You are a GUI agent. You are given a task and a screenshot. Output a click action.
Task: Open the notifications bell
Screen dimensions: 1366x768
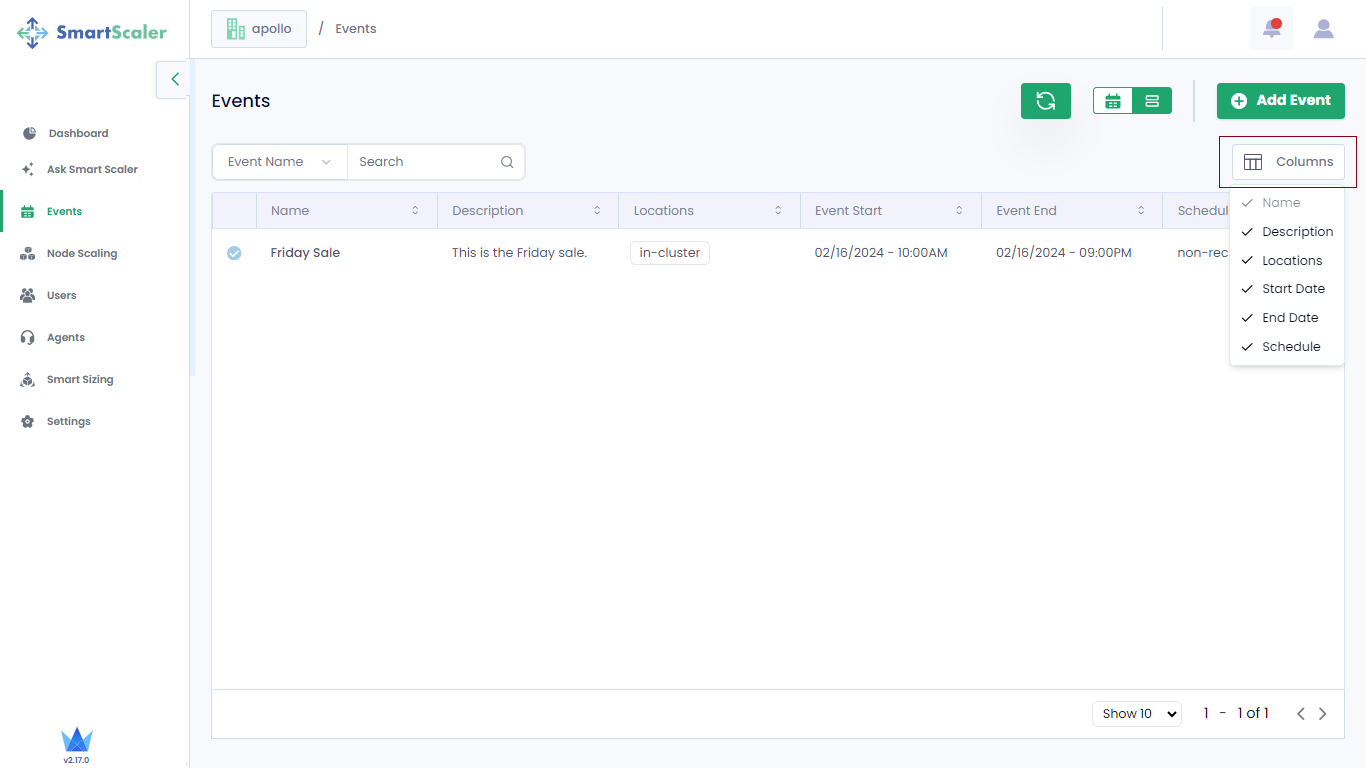(x=1271, y=29)
